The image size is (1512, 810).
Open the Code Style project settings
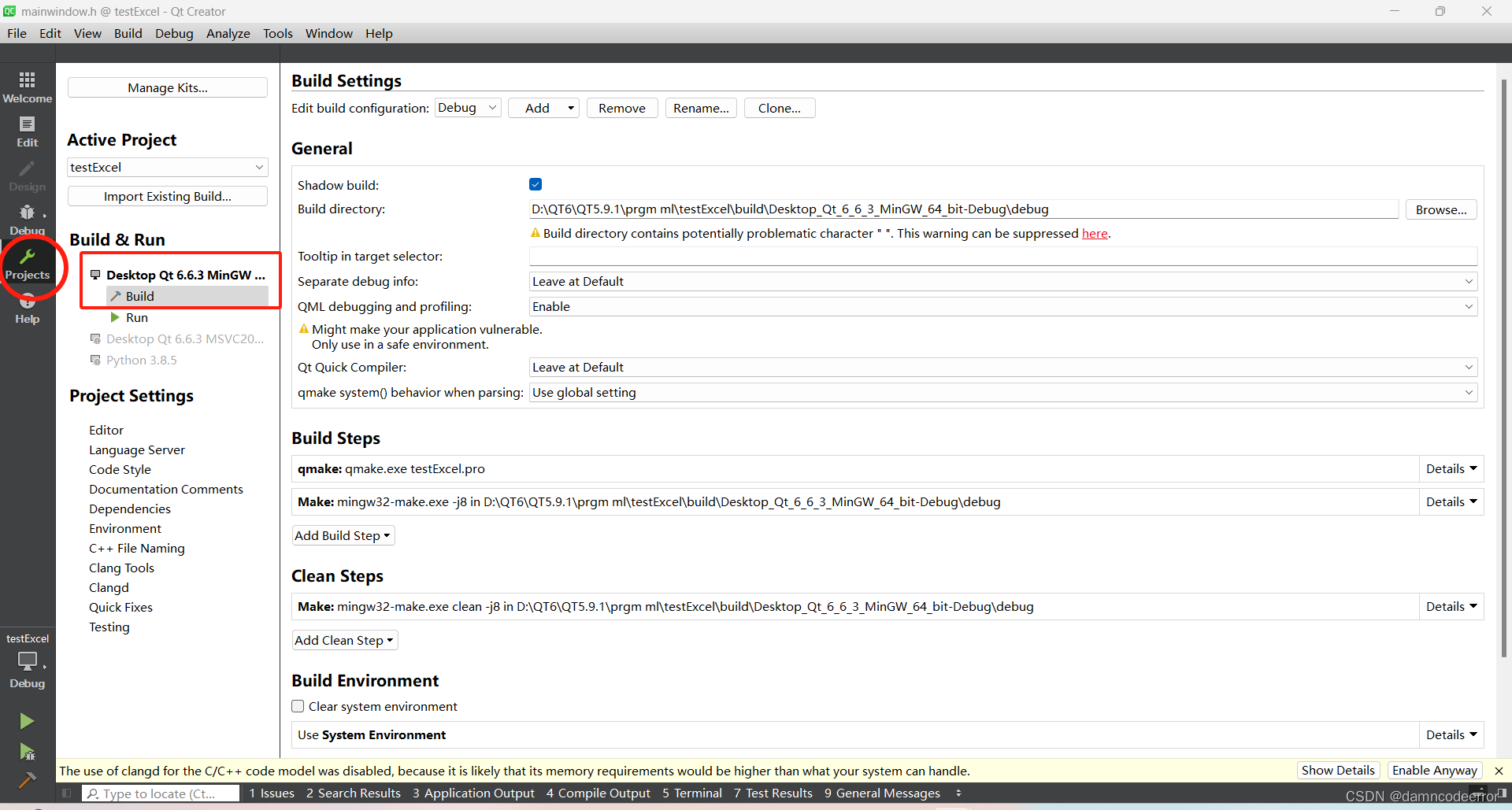tap(120, 469)
